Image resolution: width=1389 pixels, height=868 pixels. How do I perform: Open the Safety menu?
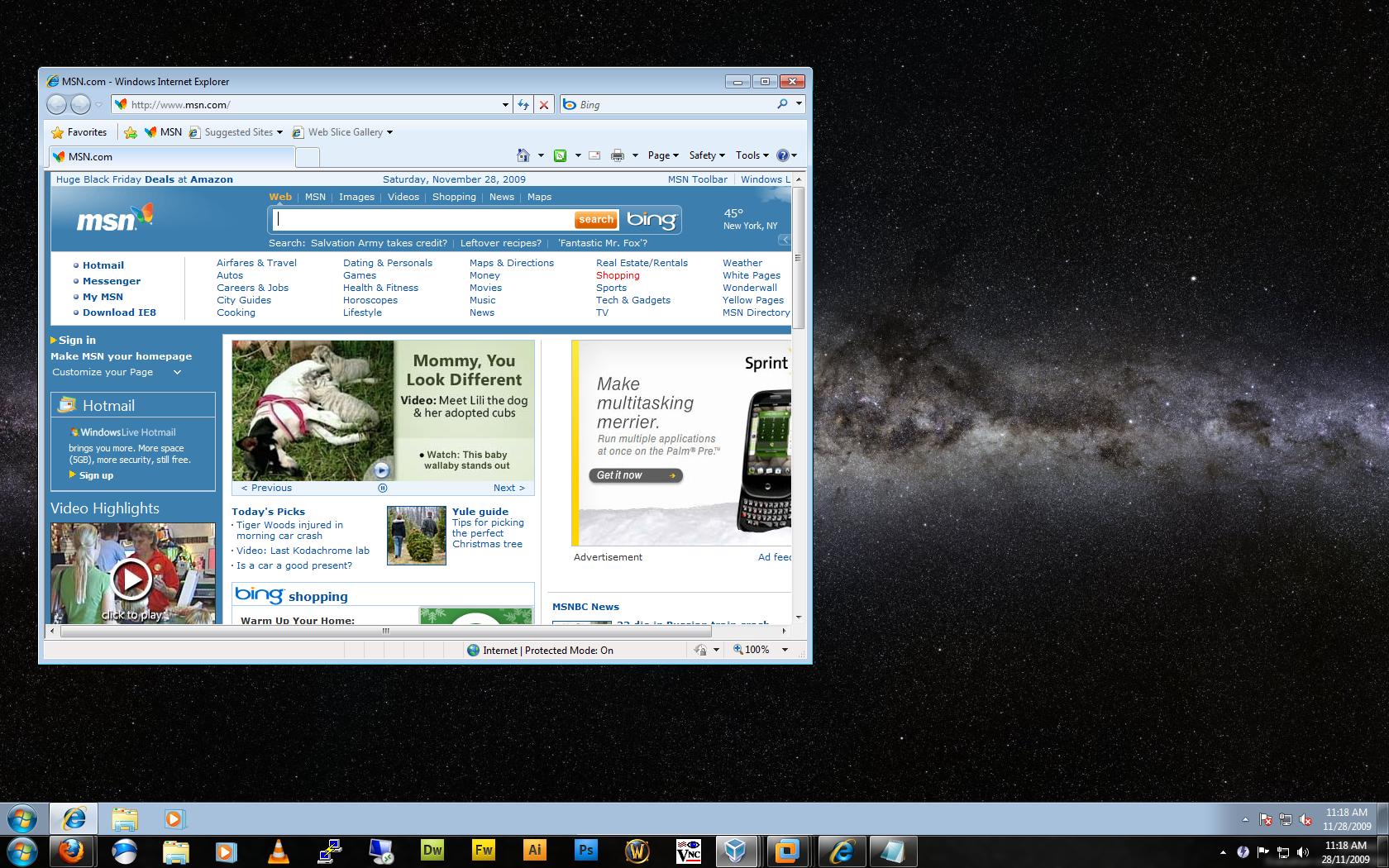click(706, 155)
